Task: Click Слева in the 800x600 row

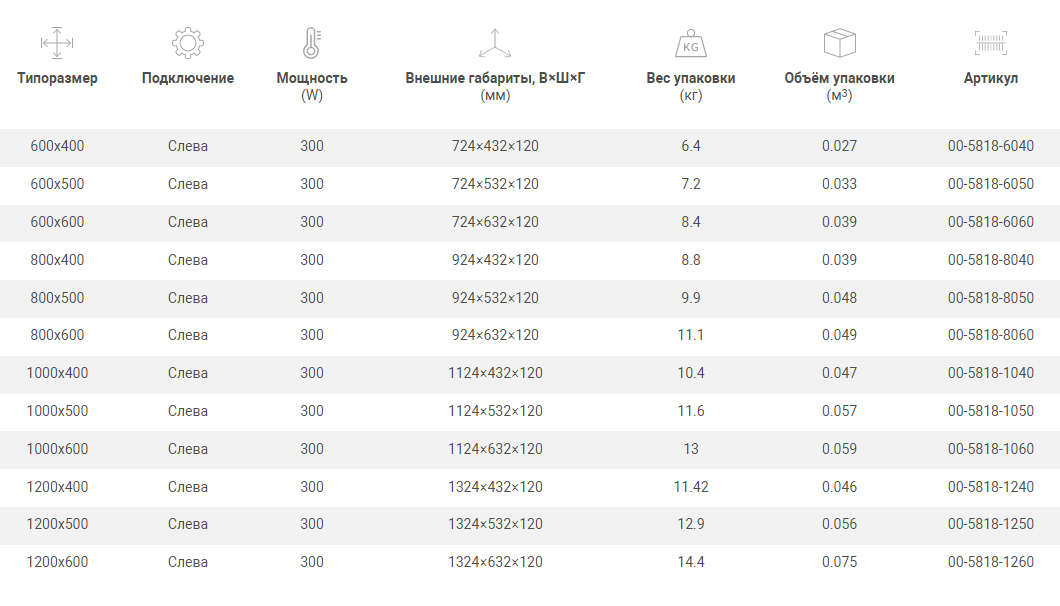Action: [x=188, y=335]
